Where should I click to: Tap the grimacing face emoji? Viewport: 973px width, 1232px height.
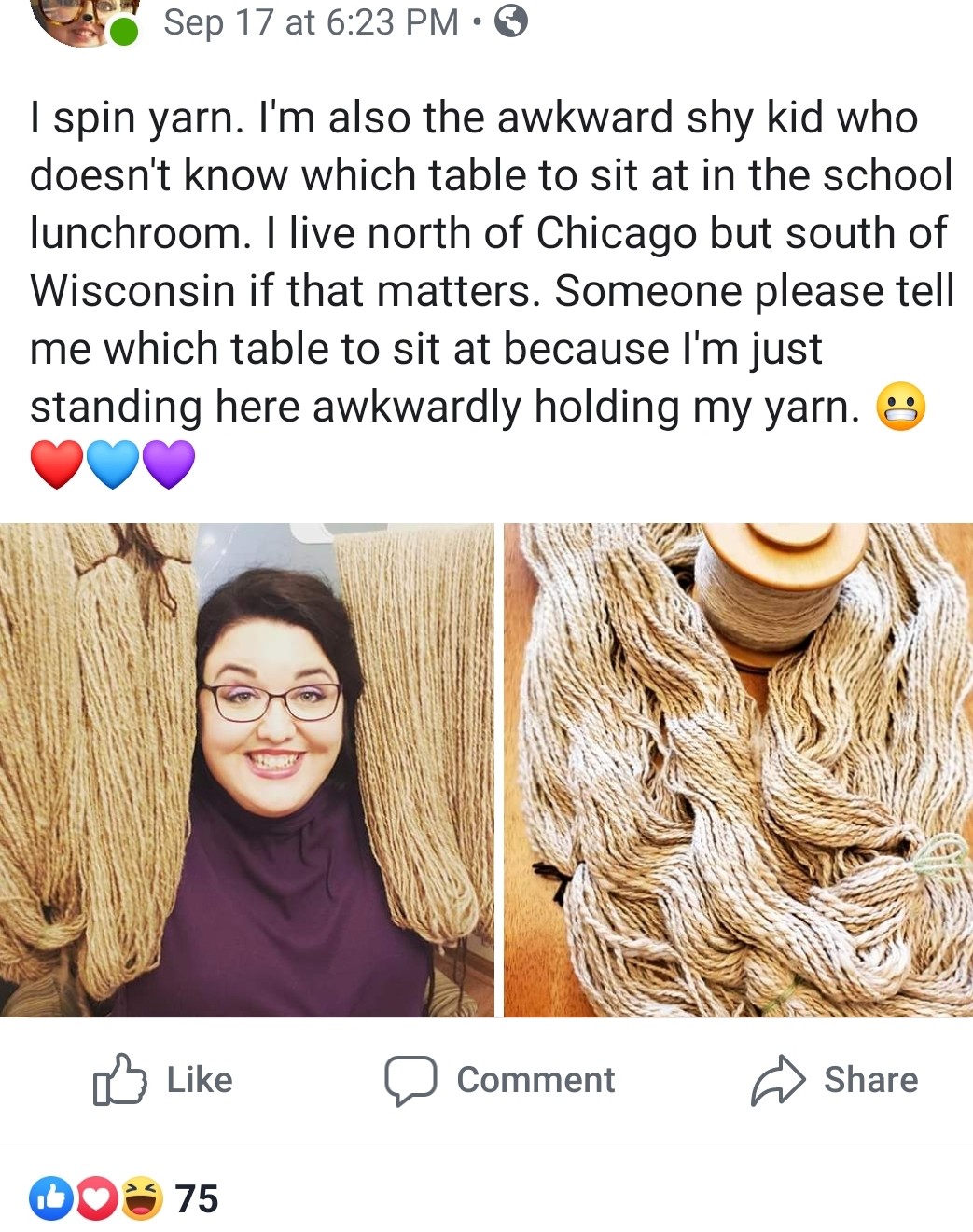[x=901, y=407]
